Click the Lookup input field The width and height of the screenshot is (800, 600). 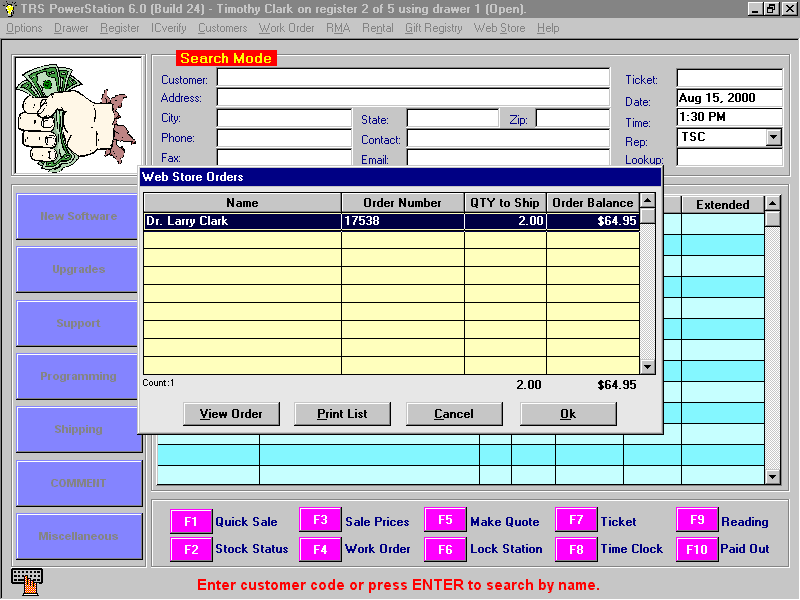point(730,158)
